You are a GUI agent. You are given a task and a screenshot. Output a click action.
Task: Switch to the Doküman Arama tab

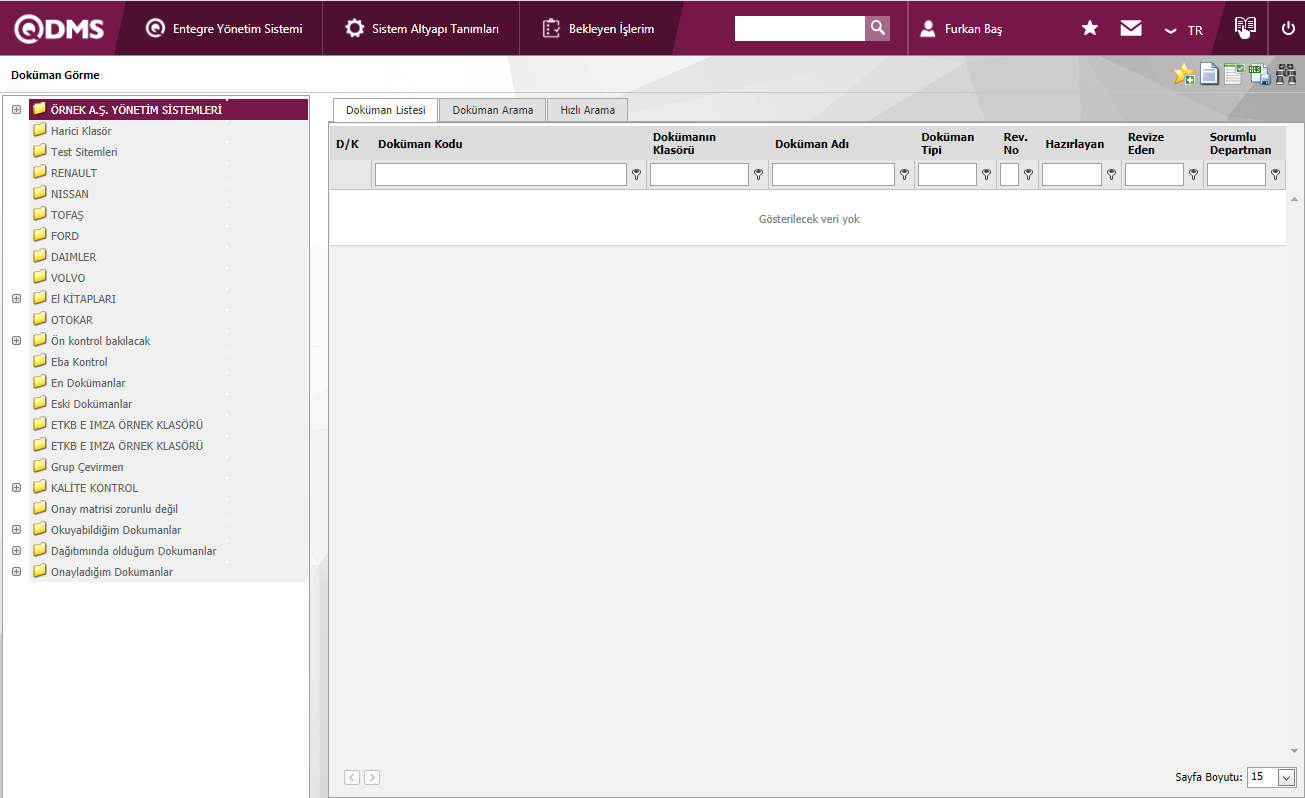[492, 110]
